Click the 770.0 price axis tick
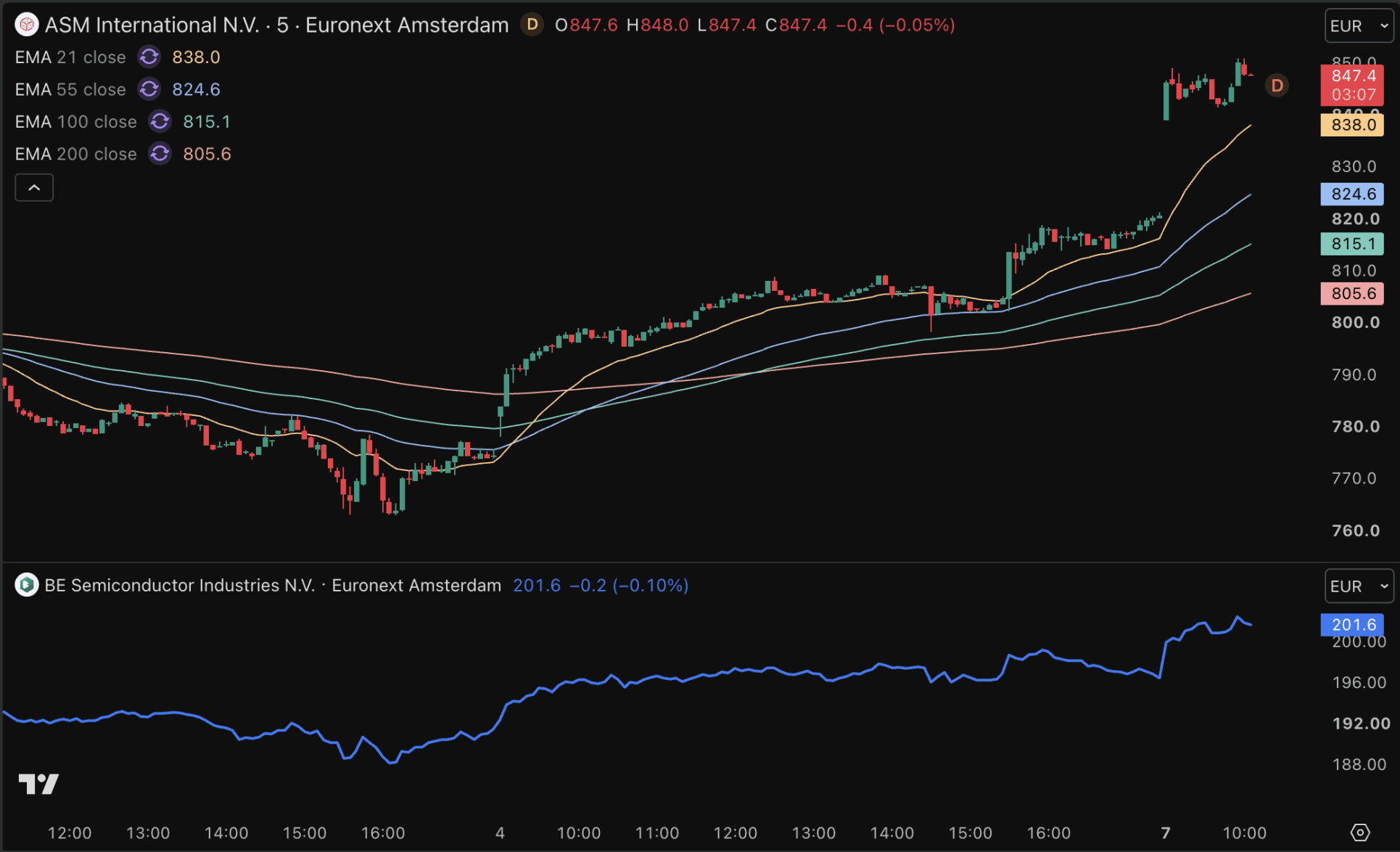 tap(1354, 478)
